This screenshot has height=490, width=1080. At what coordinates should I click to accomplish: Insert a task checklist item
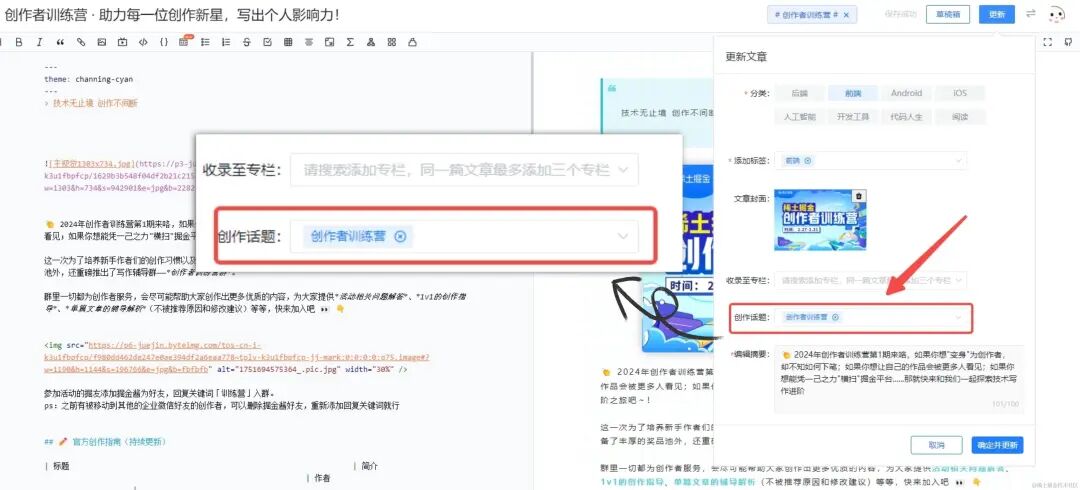tap(267, 43)
